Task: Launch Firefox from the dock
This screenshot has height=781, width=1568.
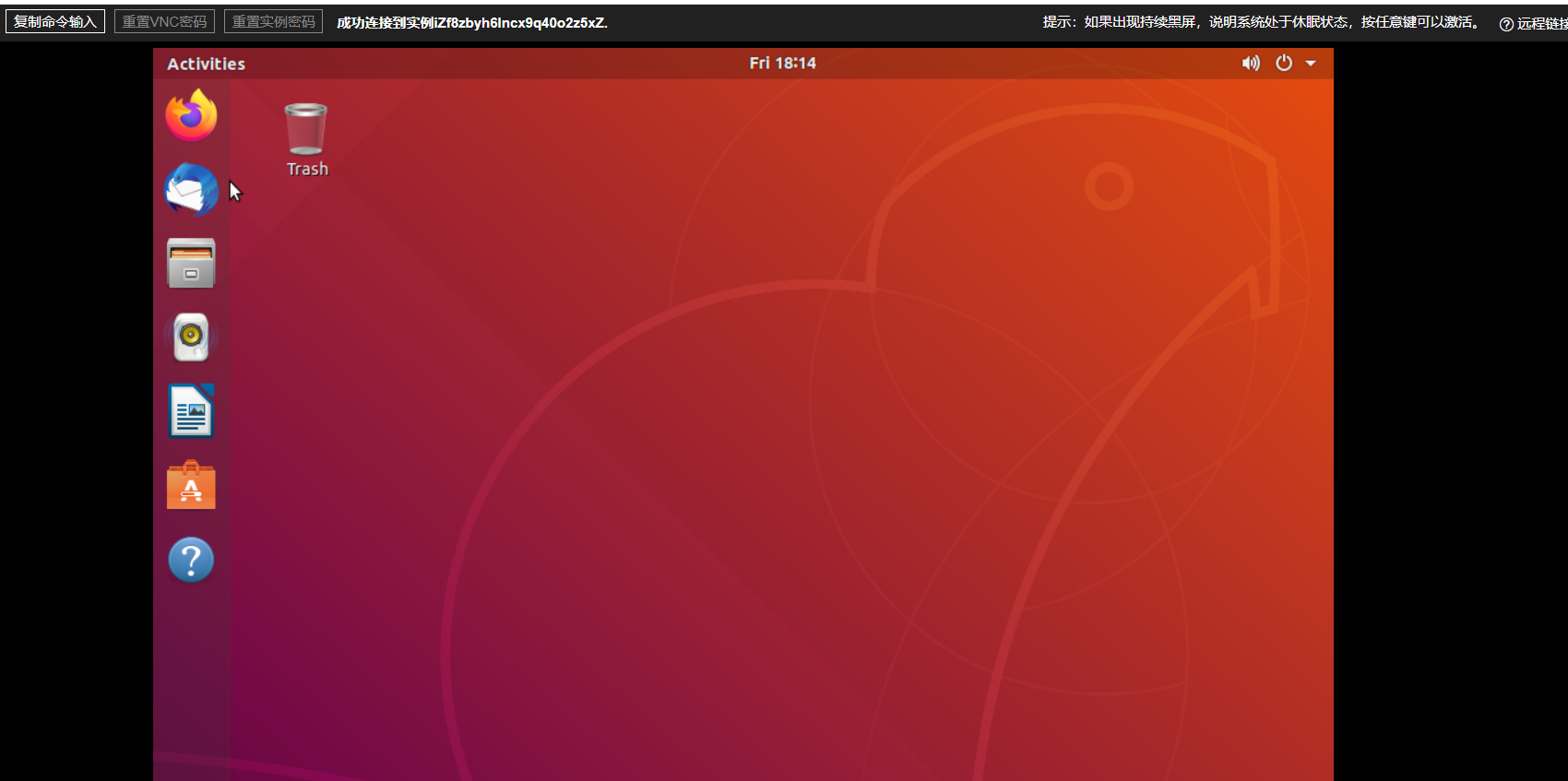Action: [191, 115]
